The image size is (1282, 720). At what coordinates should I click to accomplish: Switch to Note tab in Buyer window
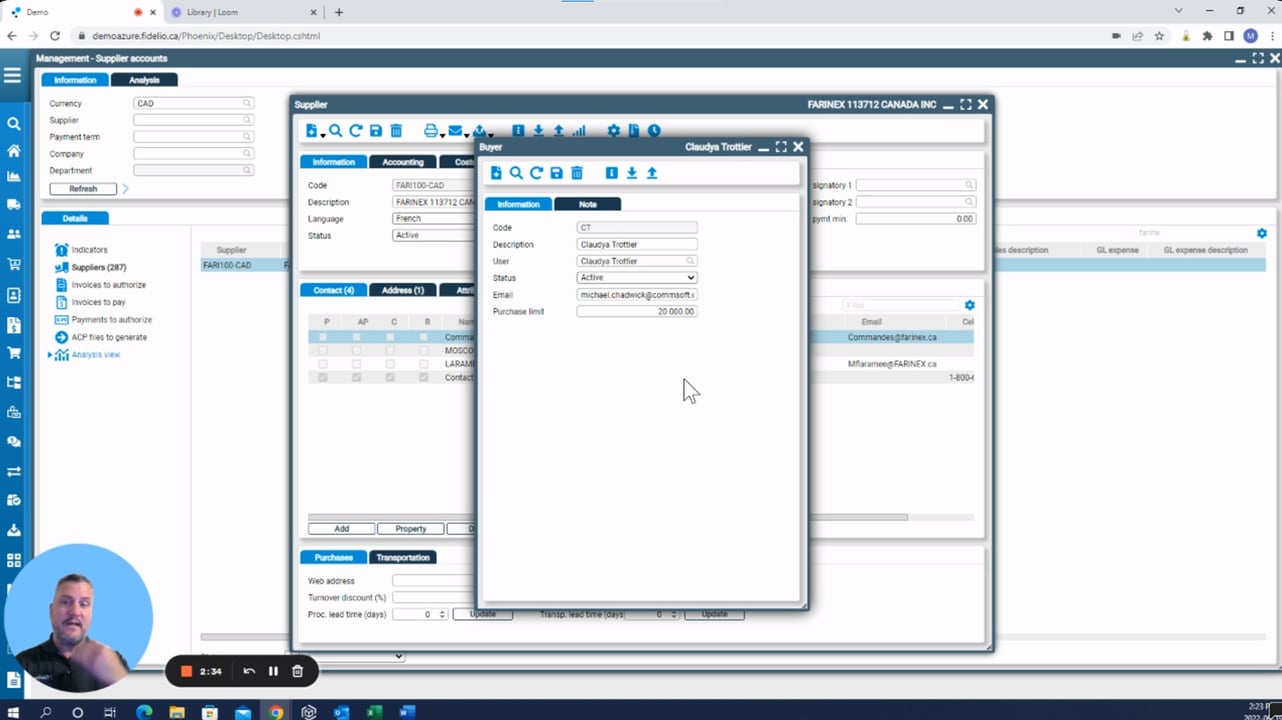[x=588, y=204]
